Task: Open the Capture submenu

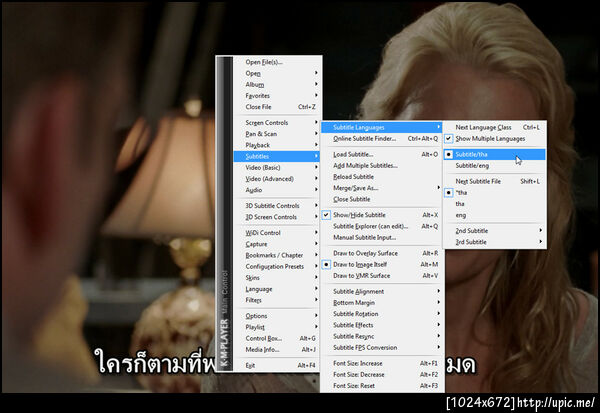Action: click(276, 244)
